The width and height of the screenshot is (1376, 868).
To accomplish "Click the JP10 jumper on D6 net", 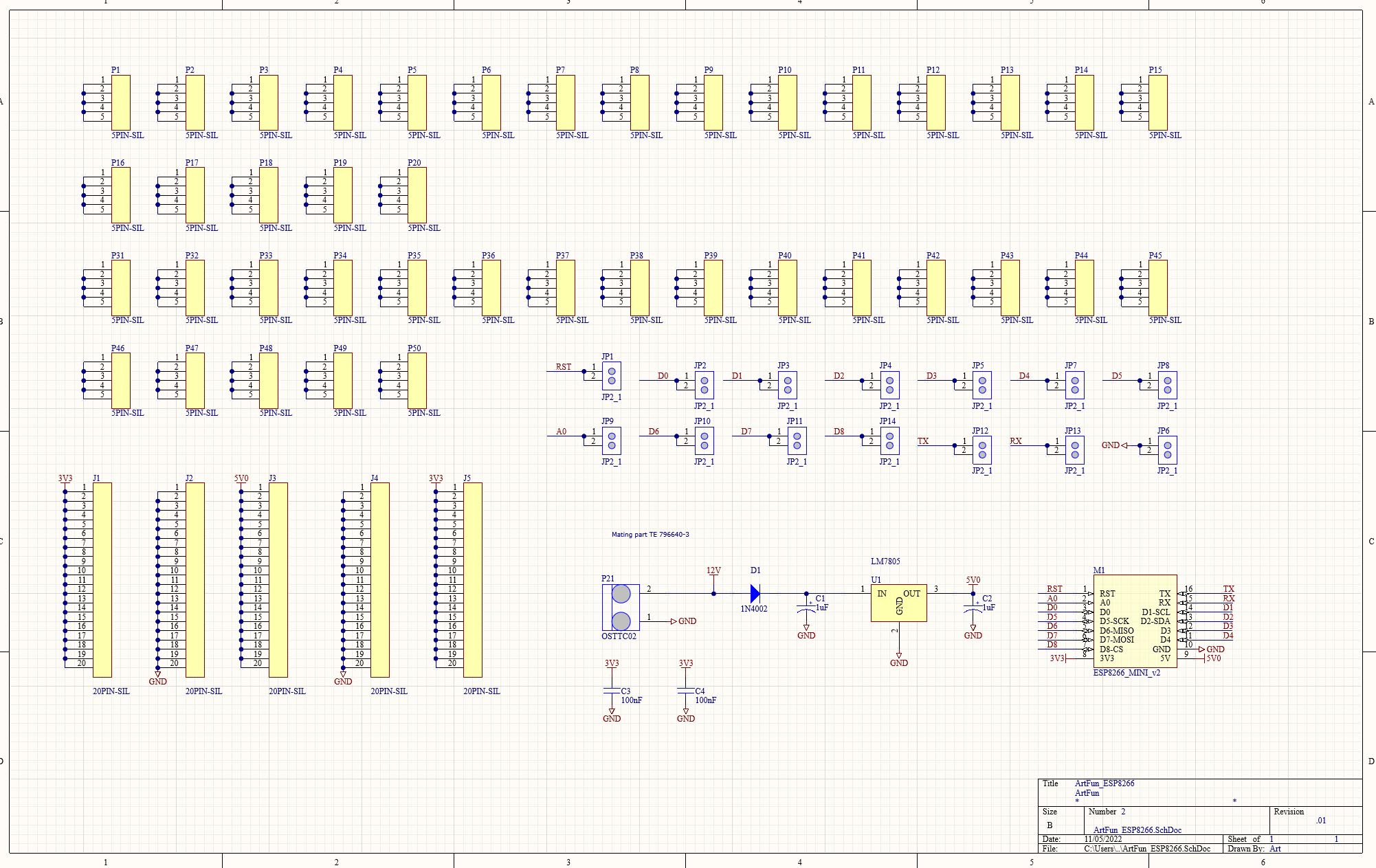I will tap(704, 441).
